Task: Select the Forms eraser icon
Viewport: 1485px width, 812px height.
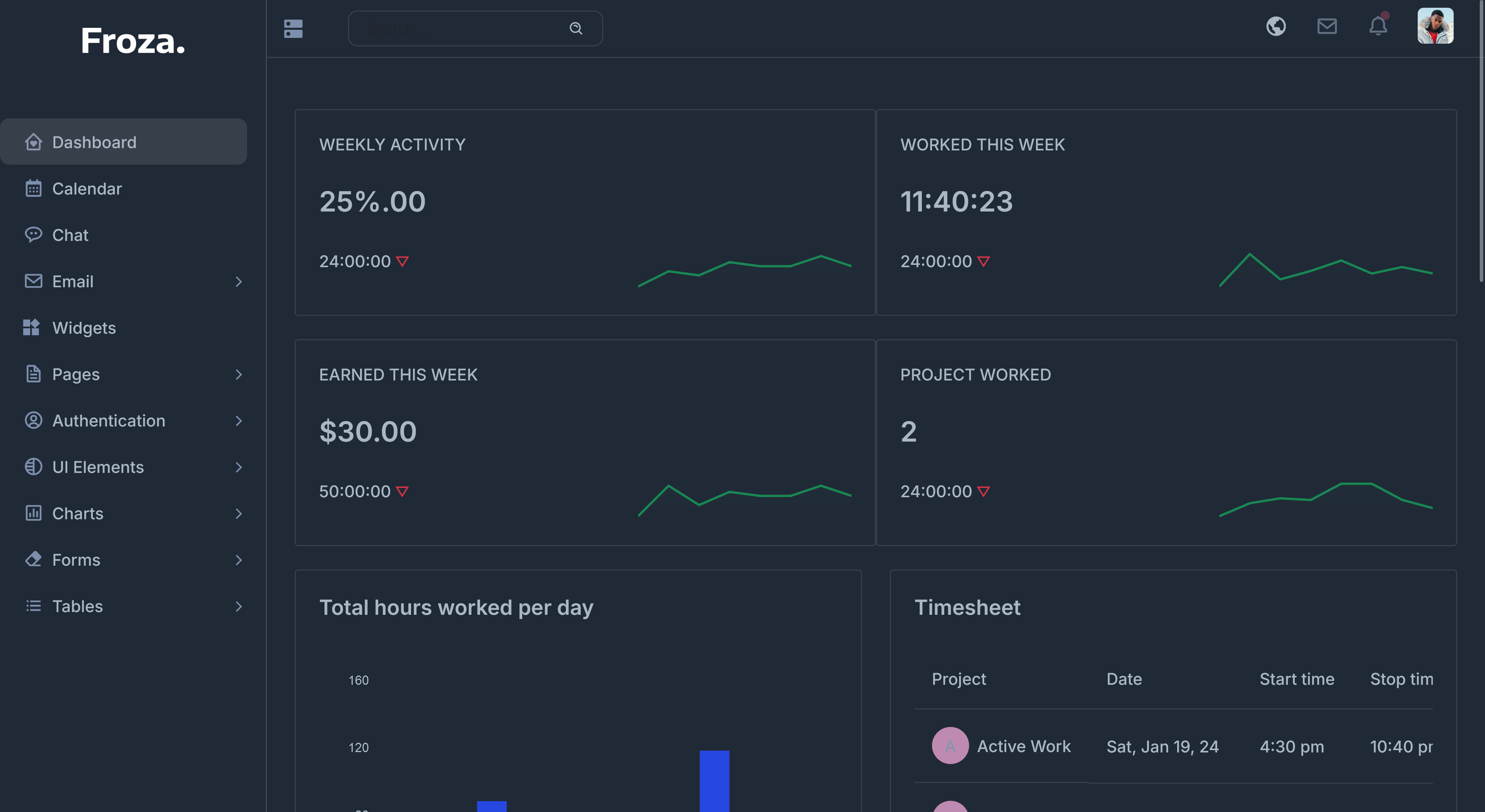Action: click(33, 560)
